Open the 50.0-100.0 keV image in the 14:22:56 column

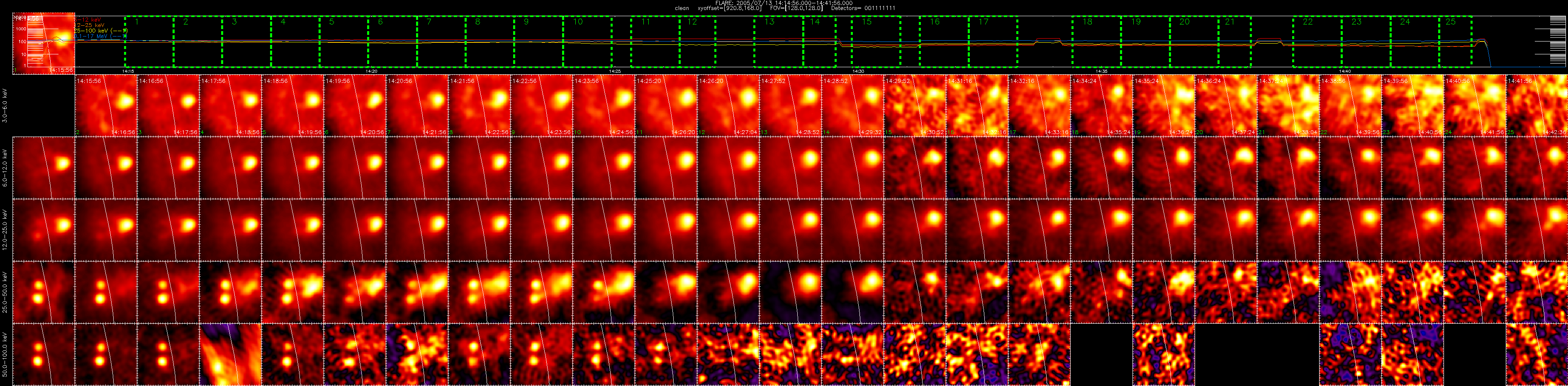pyautogui.click(x=541, y=354)
